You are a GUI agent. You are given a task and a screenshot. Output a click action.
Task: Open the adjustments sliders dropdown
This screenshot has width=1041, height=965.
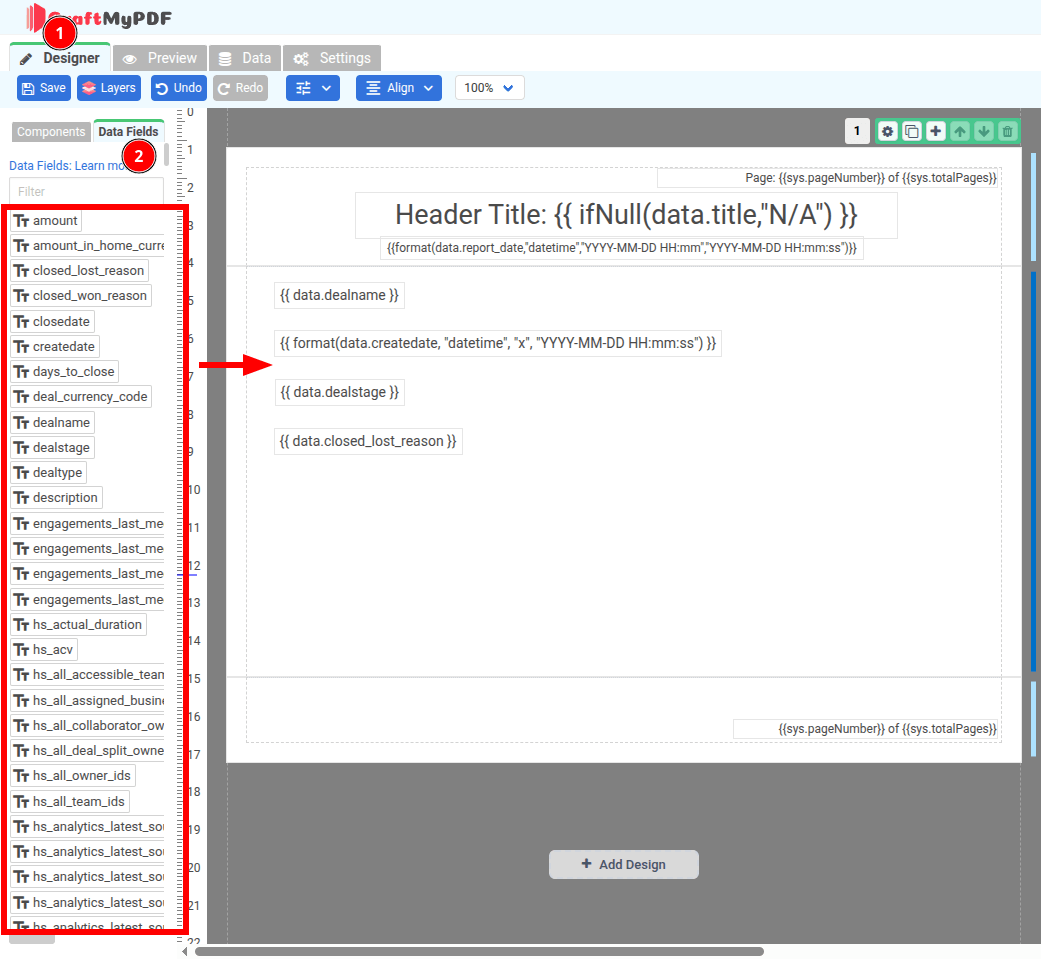[313, 88]
